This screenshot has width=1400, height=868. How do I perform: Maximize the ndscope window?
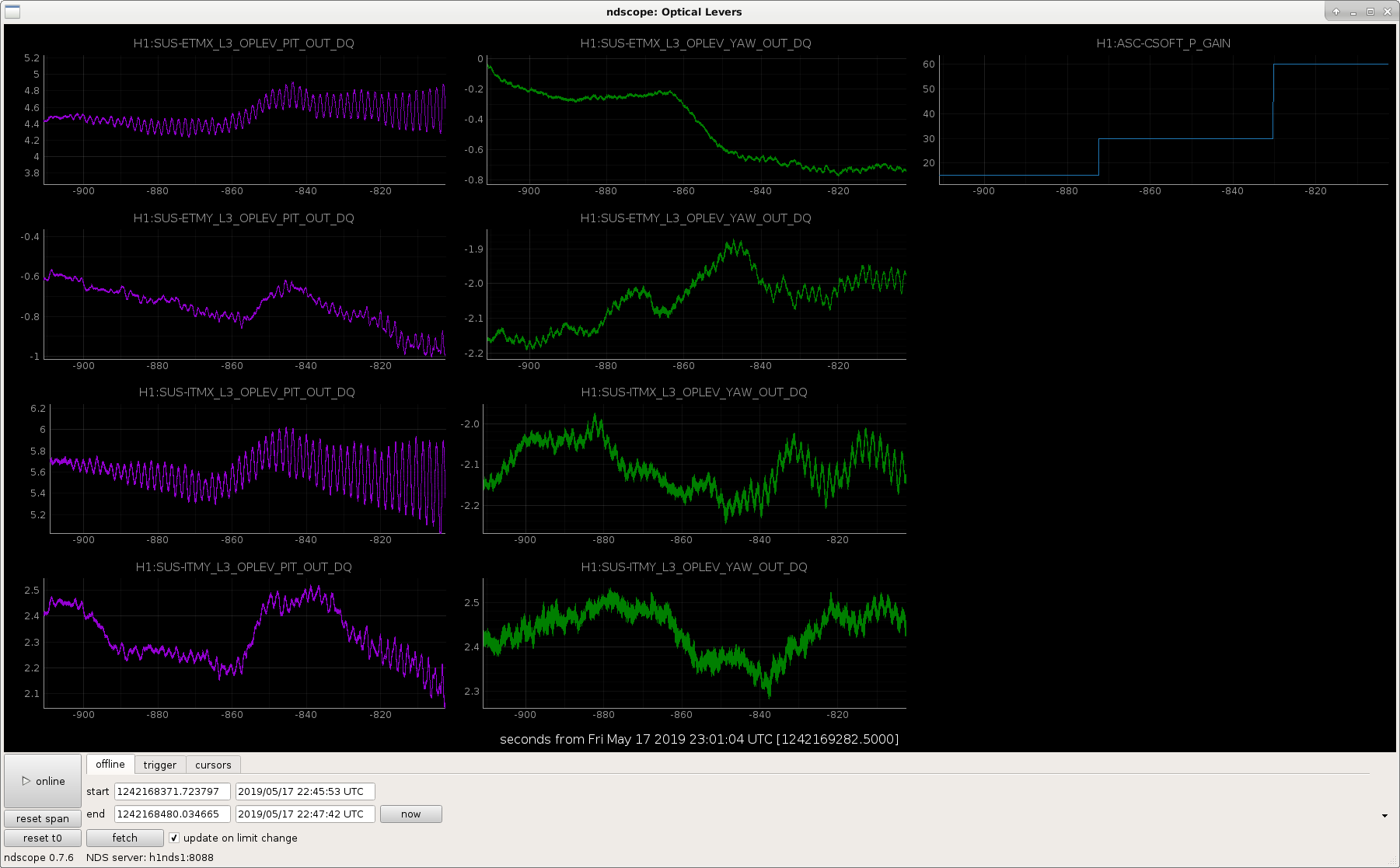1370,12
